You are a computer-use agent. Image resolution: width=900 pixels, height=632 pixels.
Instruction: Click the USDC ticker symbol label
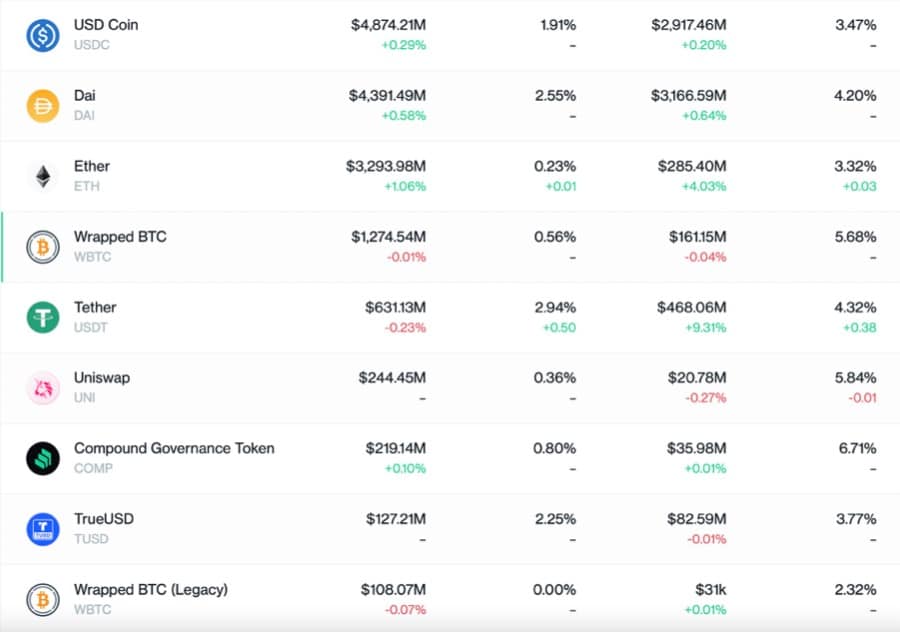pos(93,45)
